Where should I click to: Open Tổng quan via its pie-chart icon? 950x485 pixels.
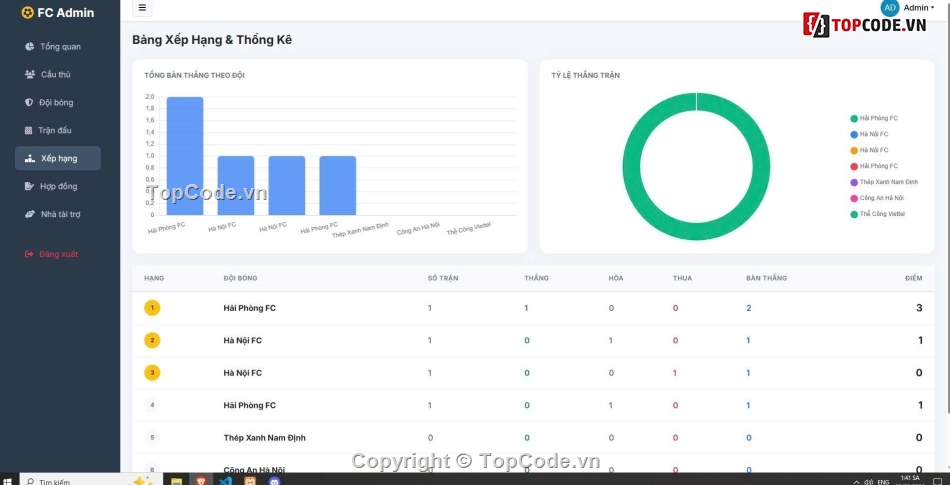29,47
